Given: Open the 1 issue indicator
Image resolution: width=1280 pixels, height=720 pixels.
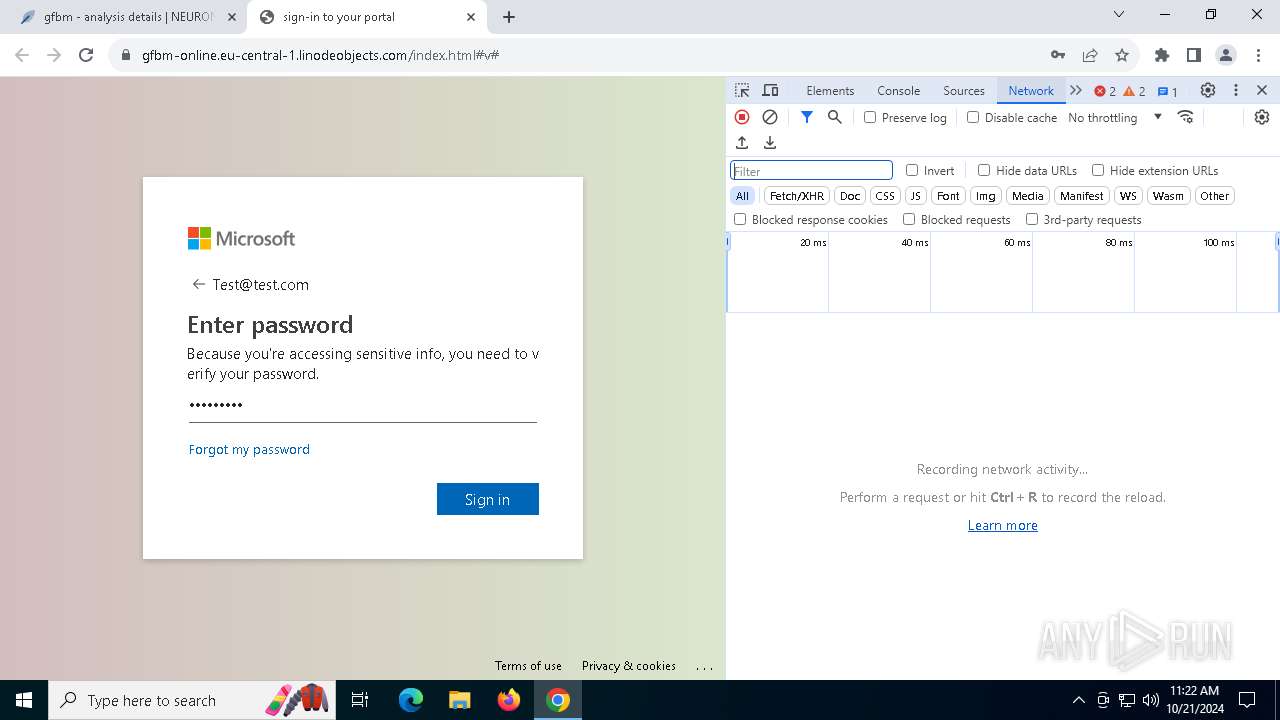Looking at the screenshot, I should 1167,91.
